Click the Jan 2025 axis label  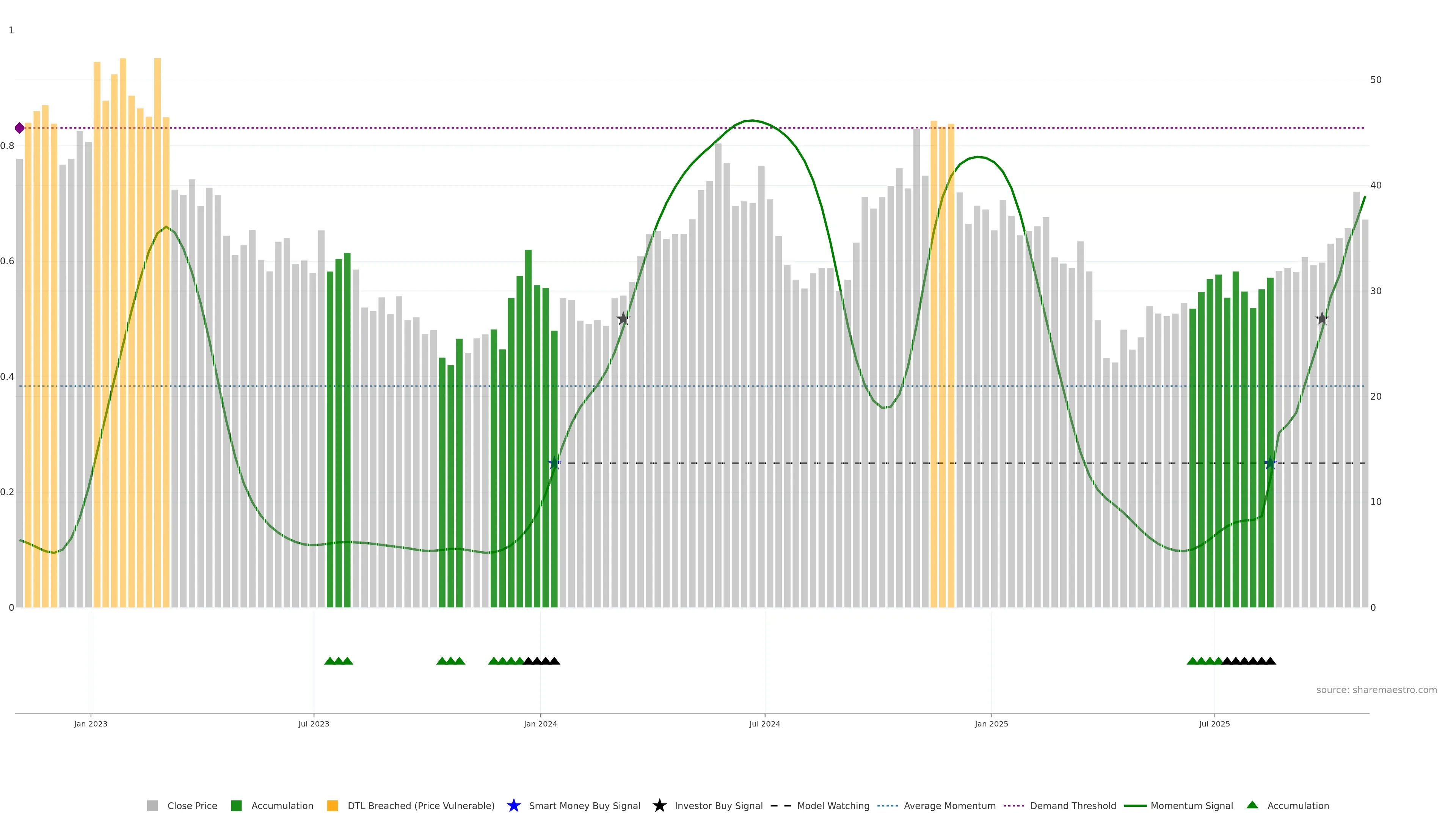tap(991, 724)
